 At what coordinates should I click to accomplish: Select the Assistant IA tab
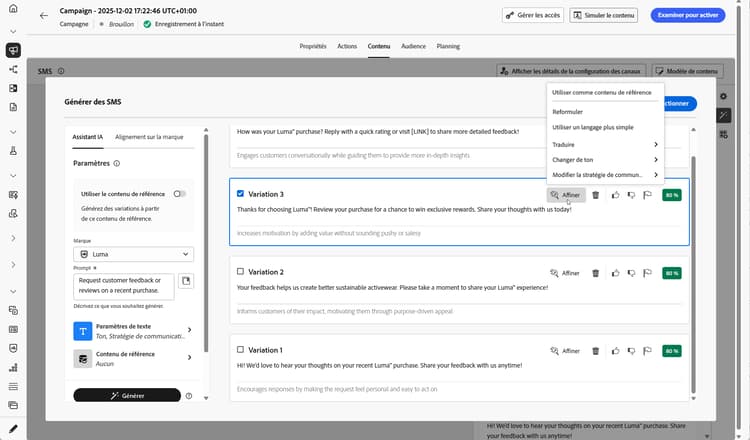[88, 137]
